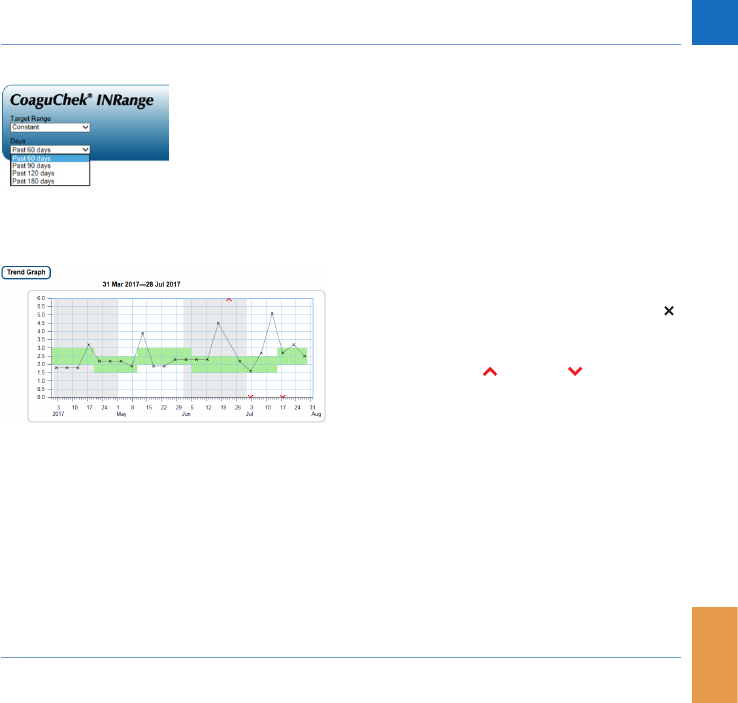Click the Trend Graph button
738x703 pixels.
[26, 272]
